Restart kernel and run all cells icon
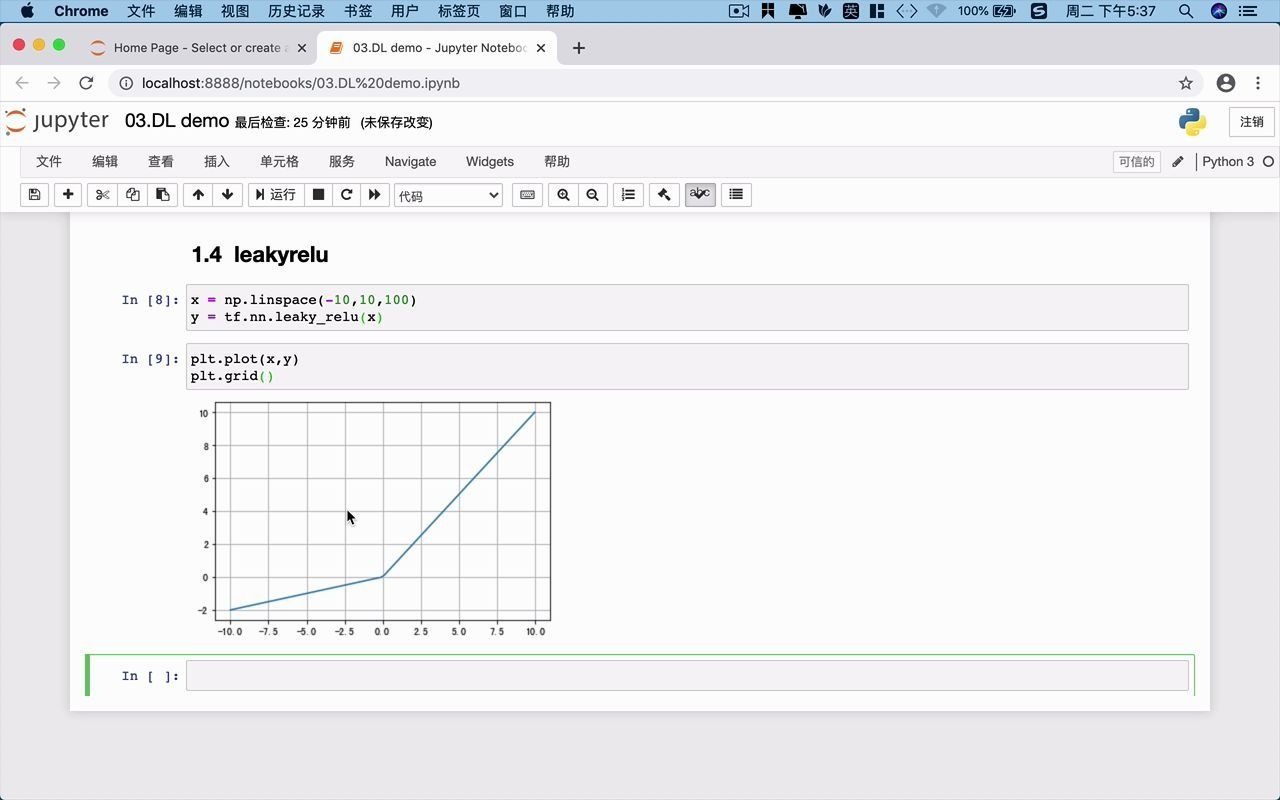 [x=374, y=195]
